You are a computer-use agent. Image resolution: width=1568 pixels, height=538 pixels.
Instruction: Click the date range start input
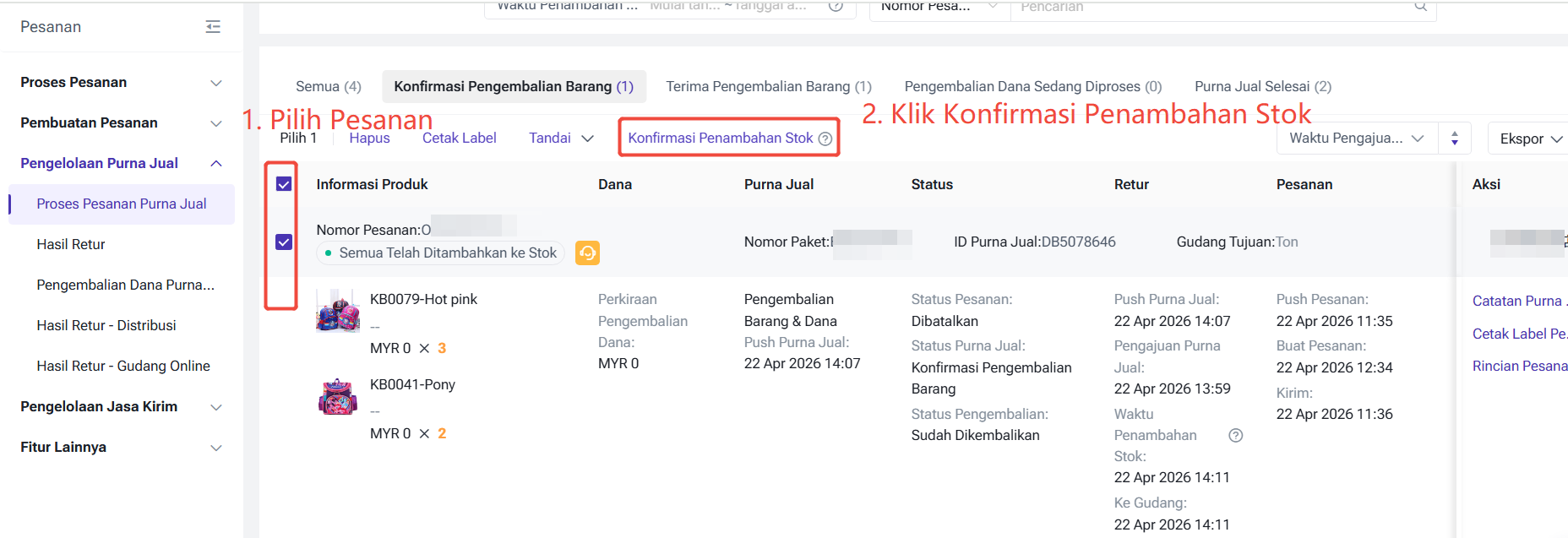[685, 6]
